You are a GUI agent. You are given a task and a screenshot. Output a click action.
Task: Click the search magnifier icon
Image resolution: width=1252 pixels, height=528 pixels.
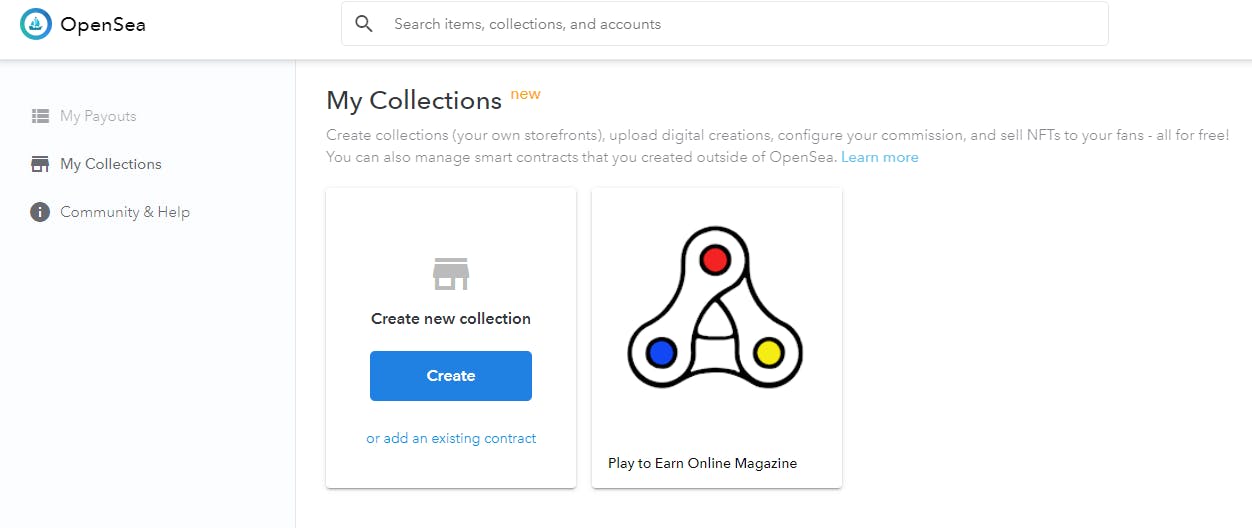(364, 24)
